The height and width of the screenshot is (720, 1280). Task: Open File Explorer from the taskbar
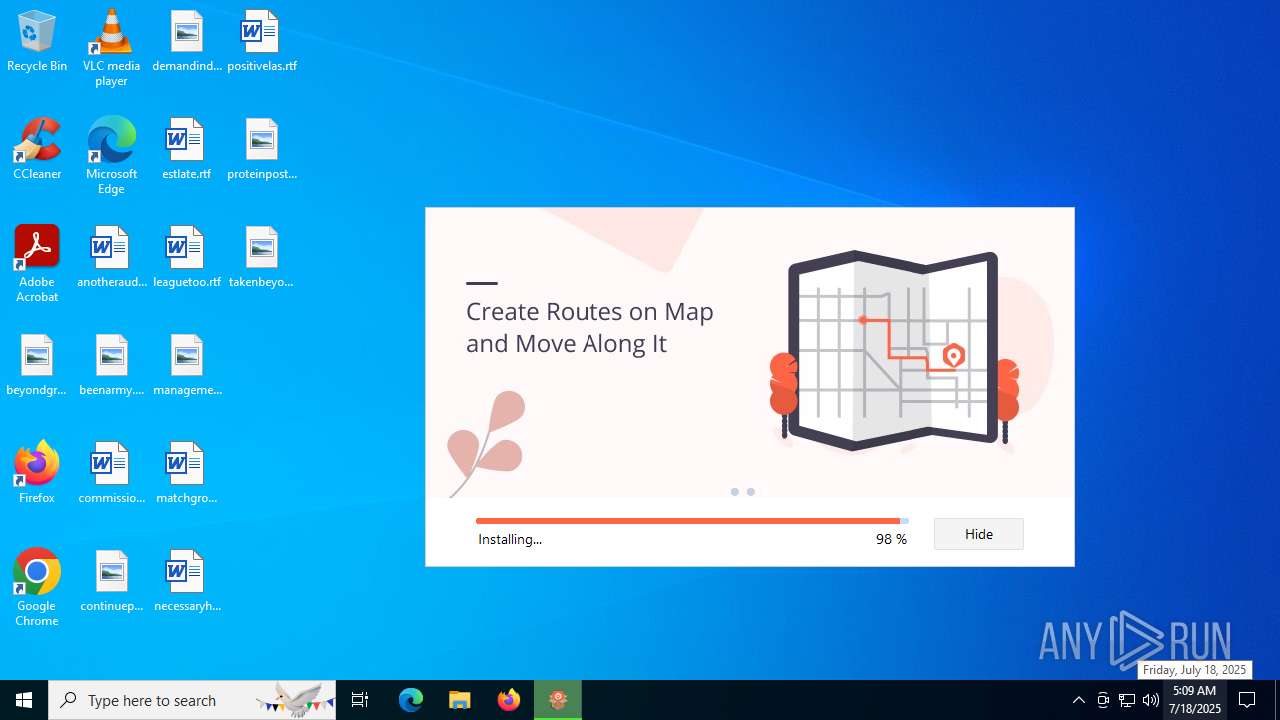(460, 700)
